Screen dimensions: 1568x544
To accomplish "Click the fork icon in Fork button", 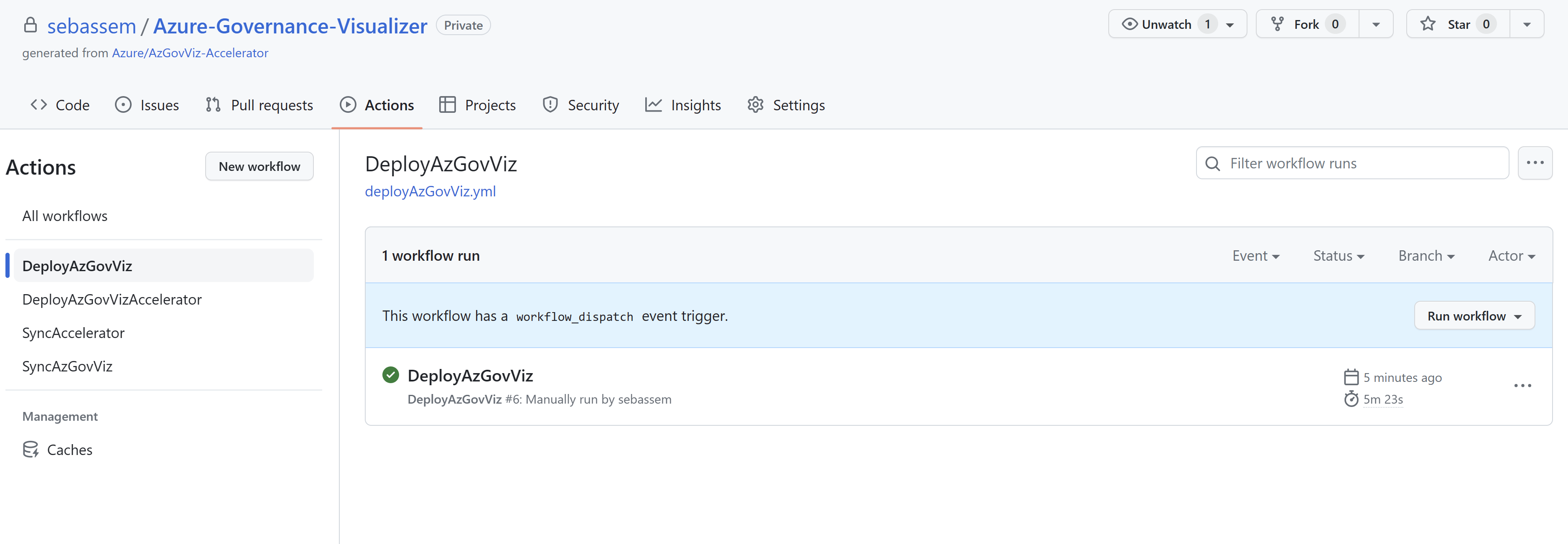I will (1277, 24).
